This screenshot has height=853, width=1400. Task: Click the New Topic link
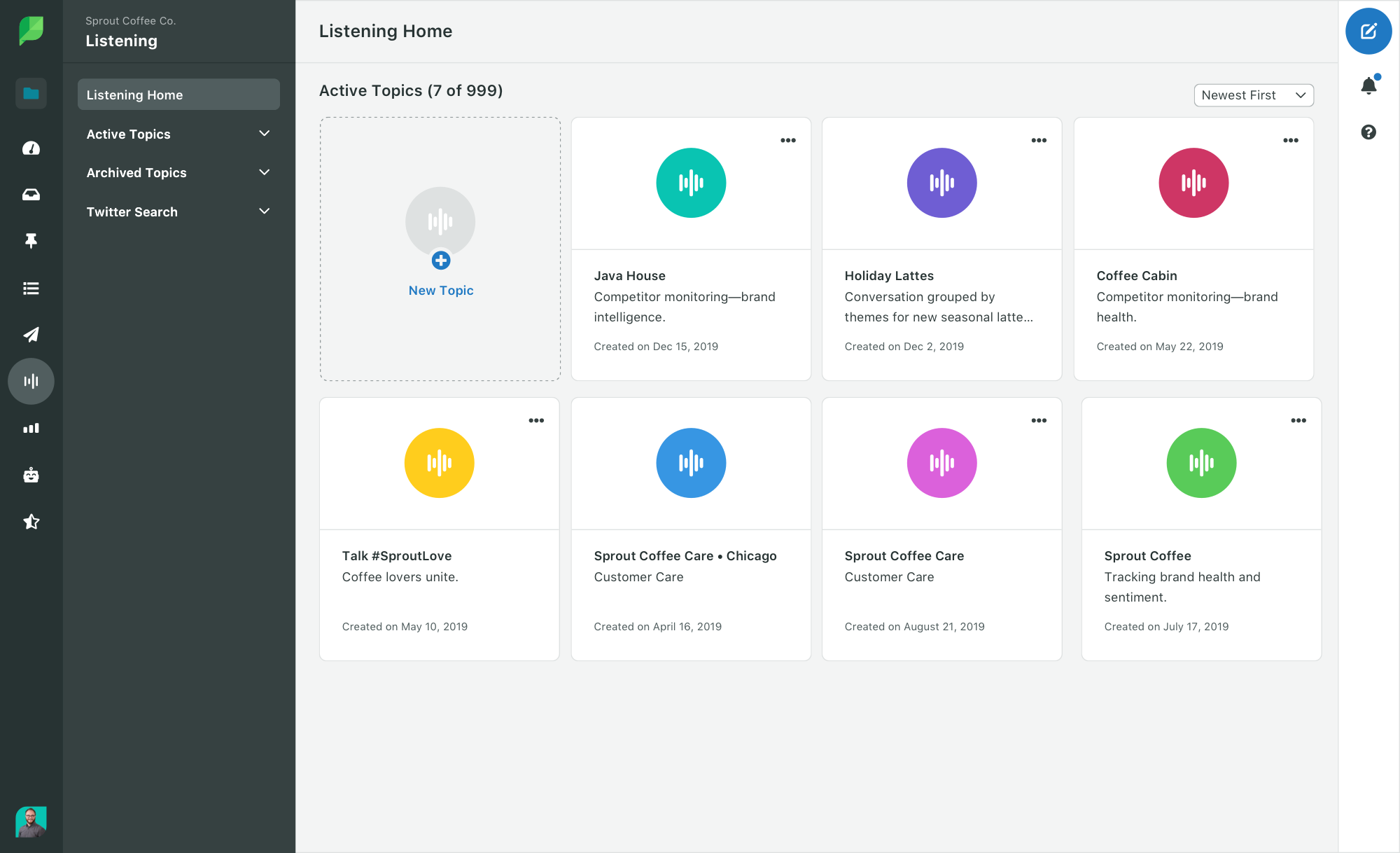[x=441, y=291]
